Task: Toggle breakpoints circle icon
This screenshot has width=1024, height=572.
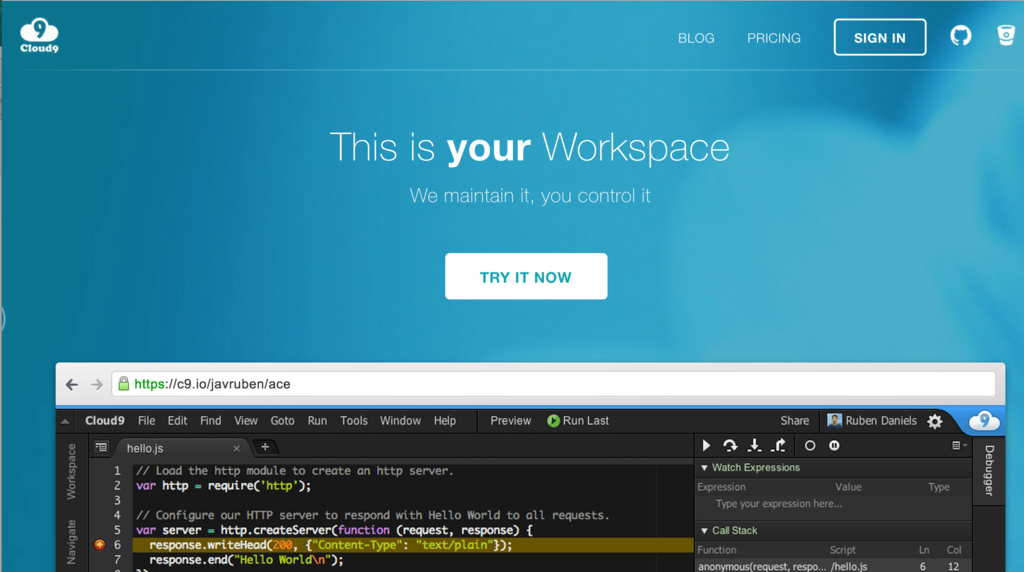Action: 810,446
